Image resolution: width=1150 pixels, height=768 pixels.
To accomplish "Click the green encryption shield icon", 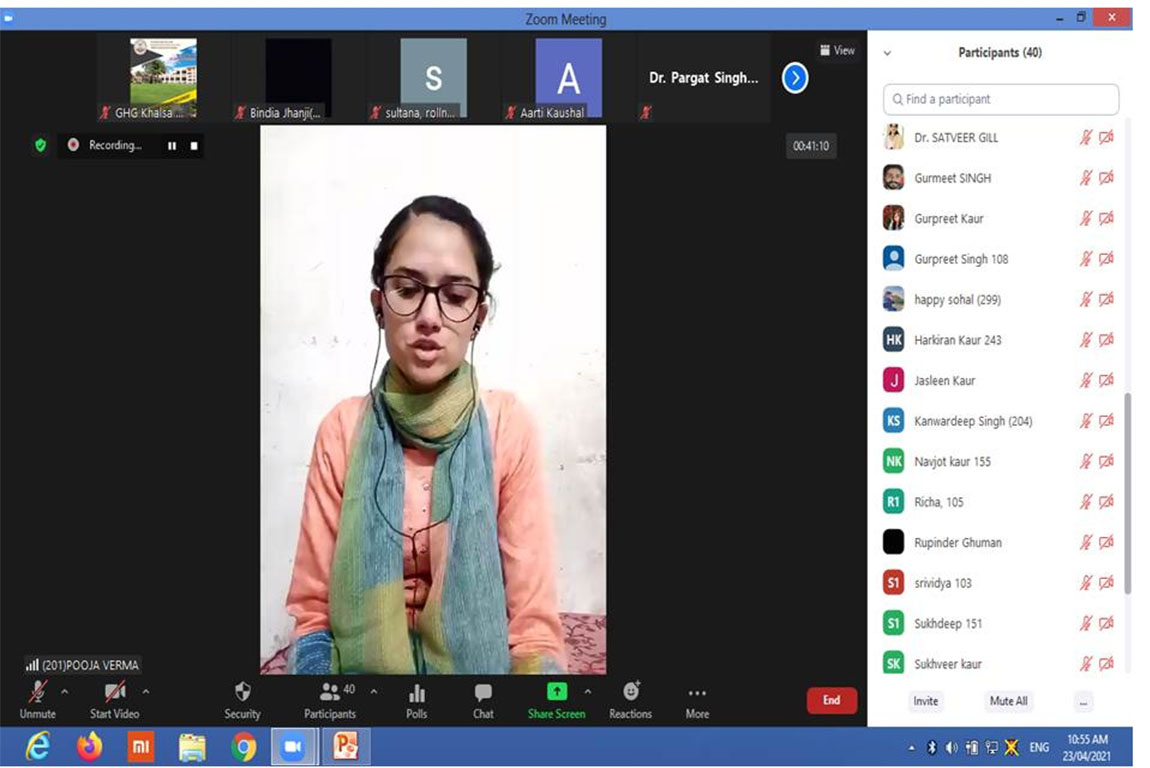I will pos(40,145).
